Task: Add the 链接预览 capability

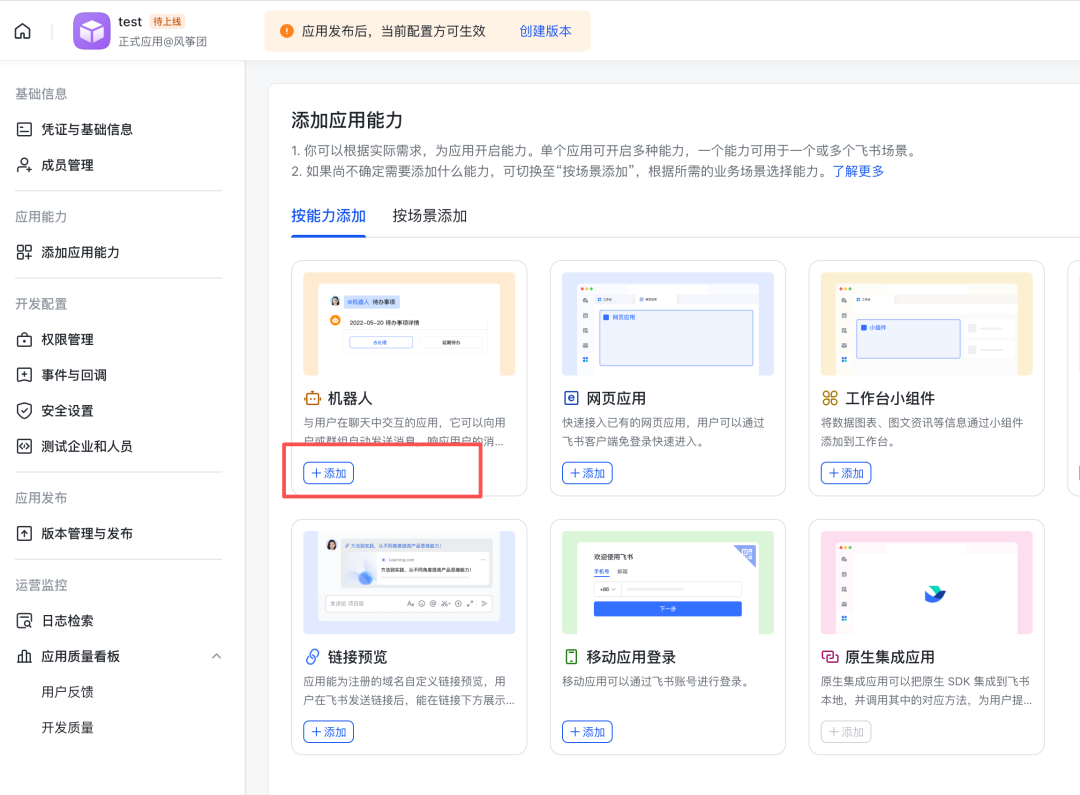Action: click(329, 732)
